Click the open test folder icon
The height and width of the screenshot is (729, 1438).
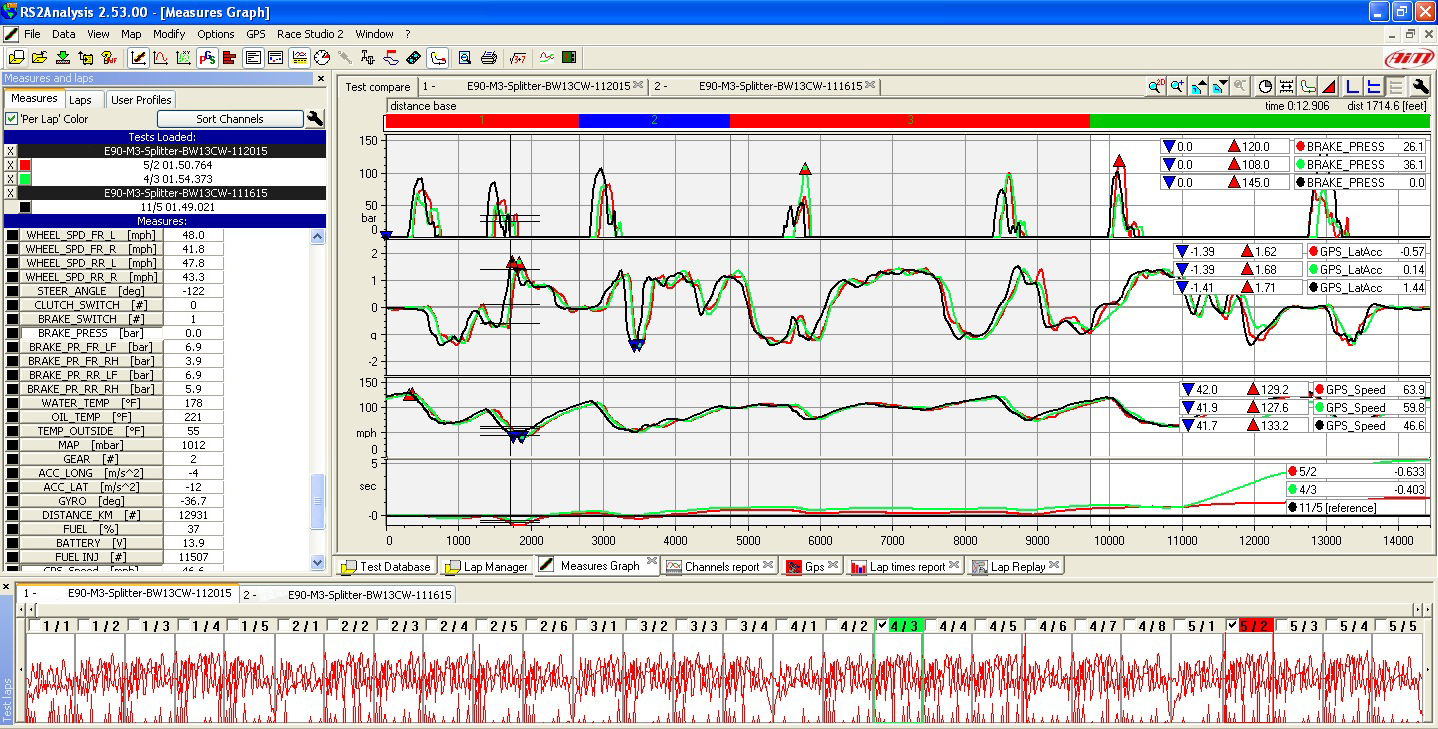(x=40, y=57)
